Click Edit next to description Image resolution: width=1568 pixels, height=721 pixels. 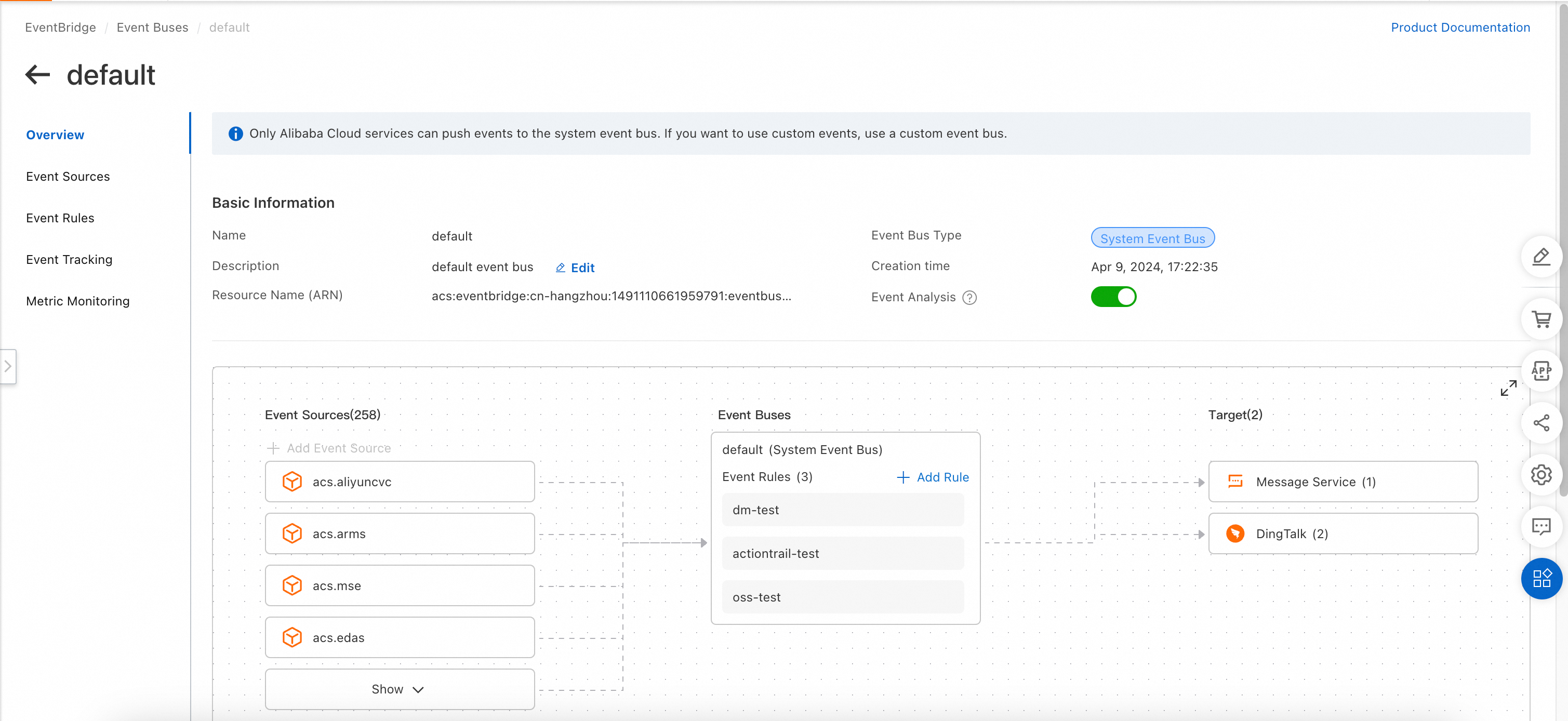575,268
